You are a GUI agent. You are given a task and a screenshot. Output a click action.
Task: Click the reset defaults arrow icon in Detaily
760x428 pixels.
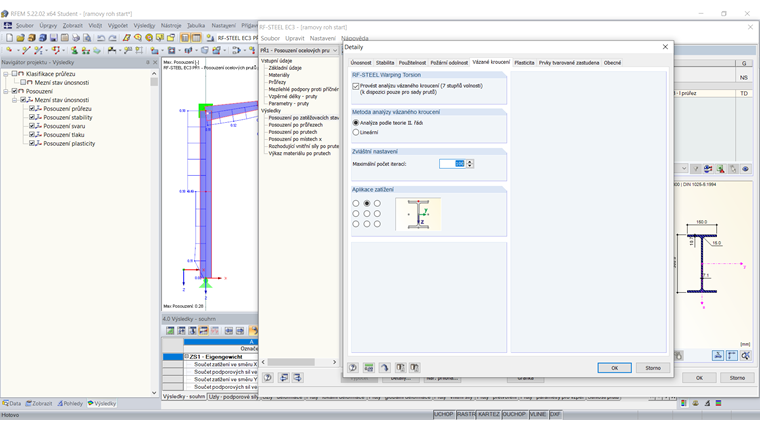(384, 368)
